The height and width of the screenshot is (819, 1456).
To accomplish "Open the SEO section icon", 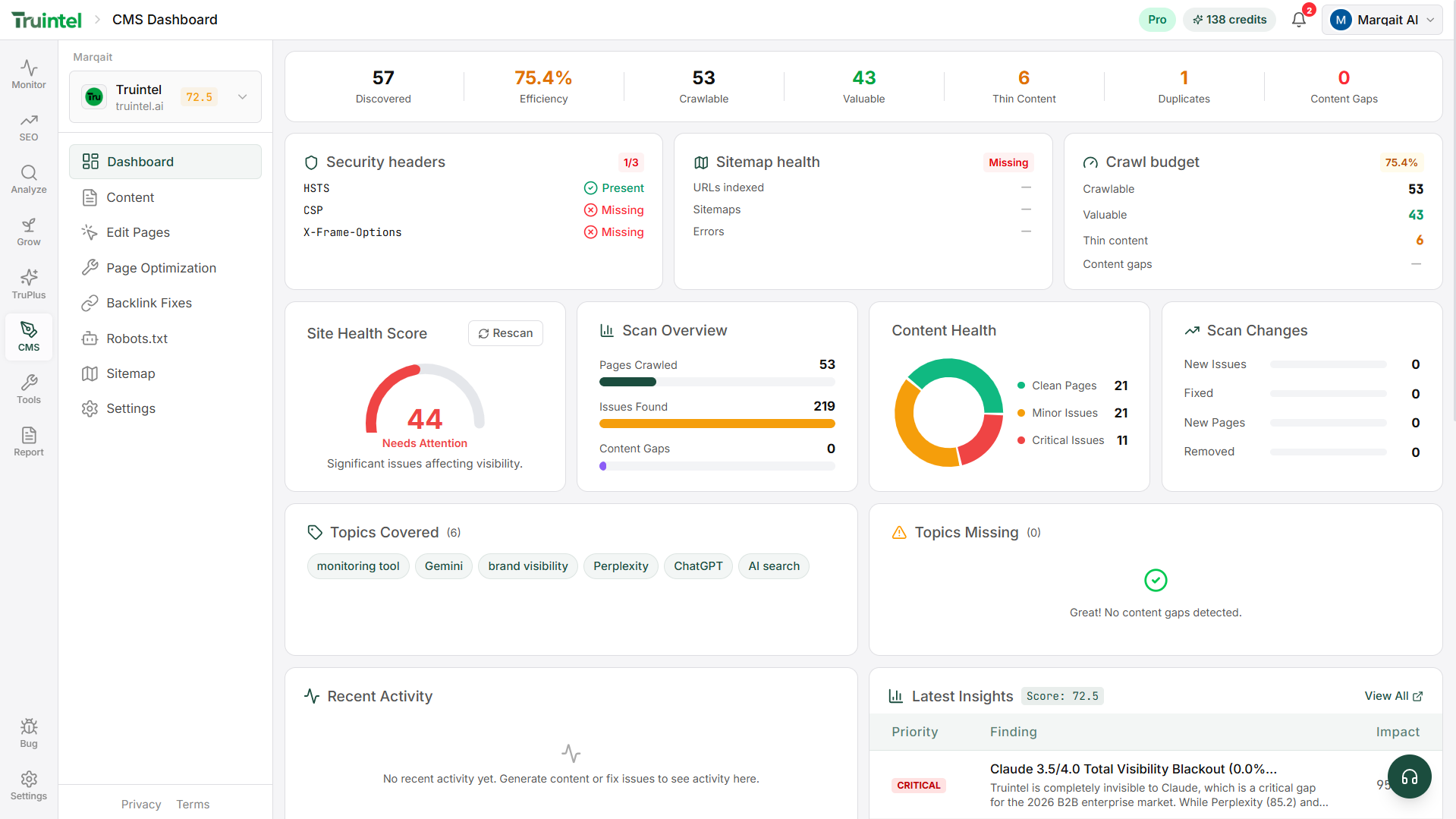I will [x=29, y=127].
